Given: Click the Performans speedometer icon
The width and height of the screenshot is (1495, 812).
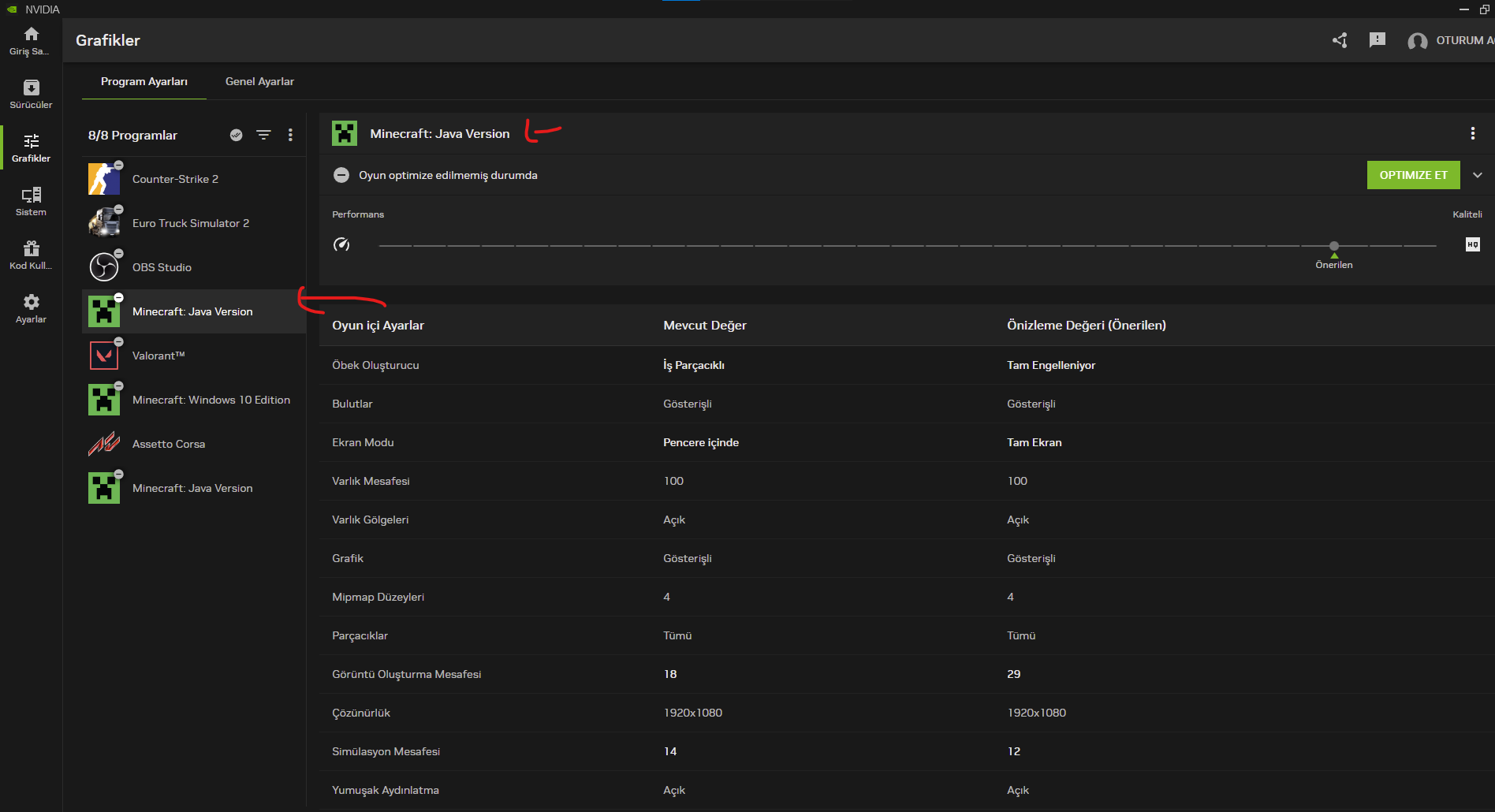Looking at the screenshot, I should tap(341, 244).
